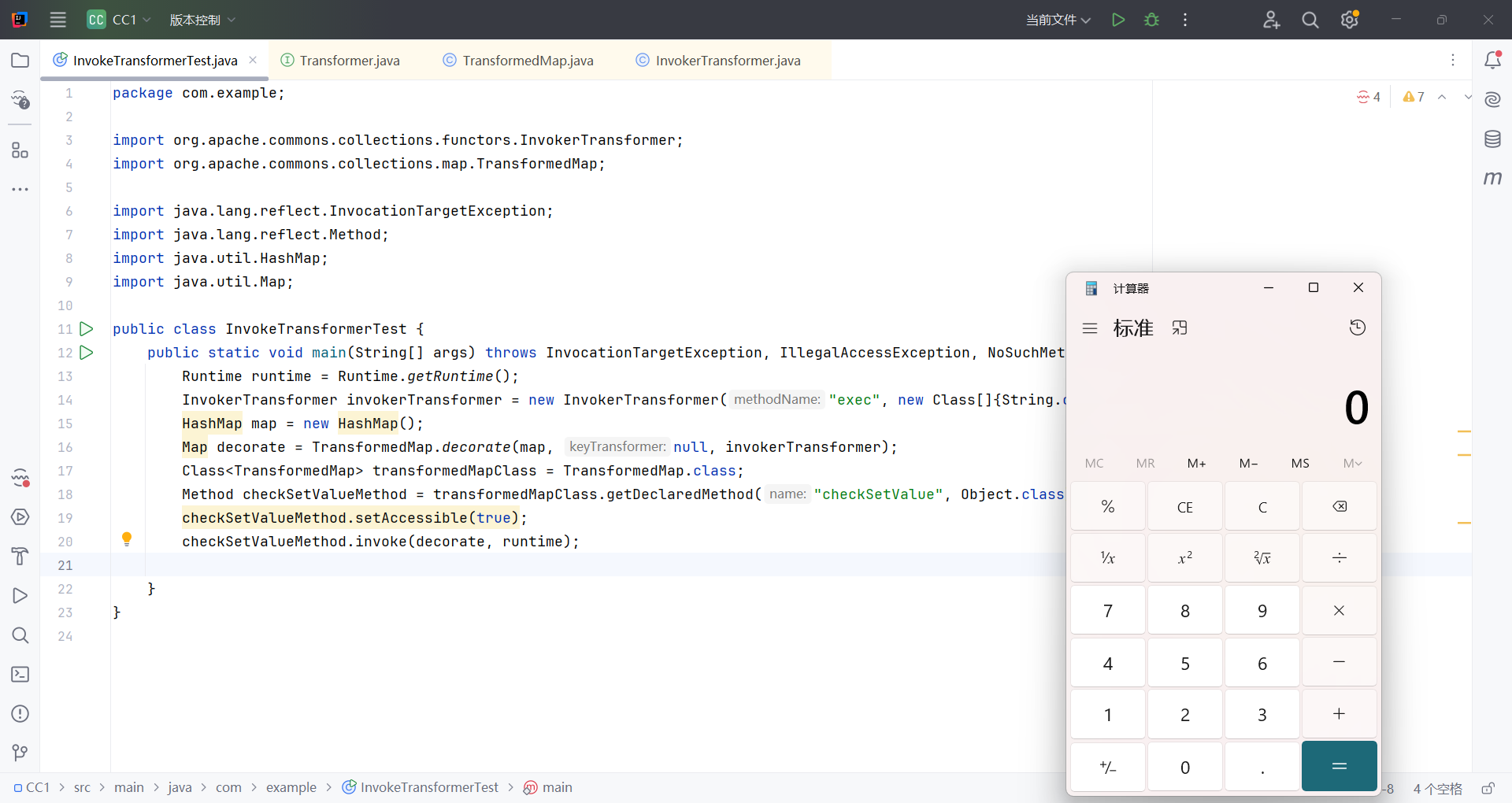Click the lightbulb quick-fix icon on line 20
The image size is (1512, 803).
pos(127,539)
